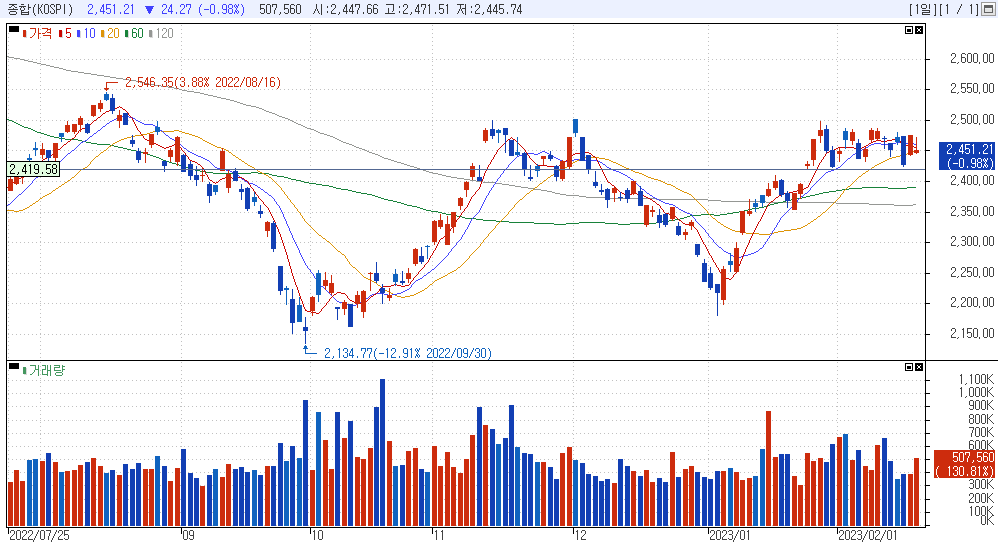998x543 pixels.
Task: Click the current price tag 2,451.21 on axis
Action: (x=967, y=156)
